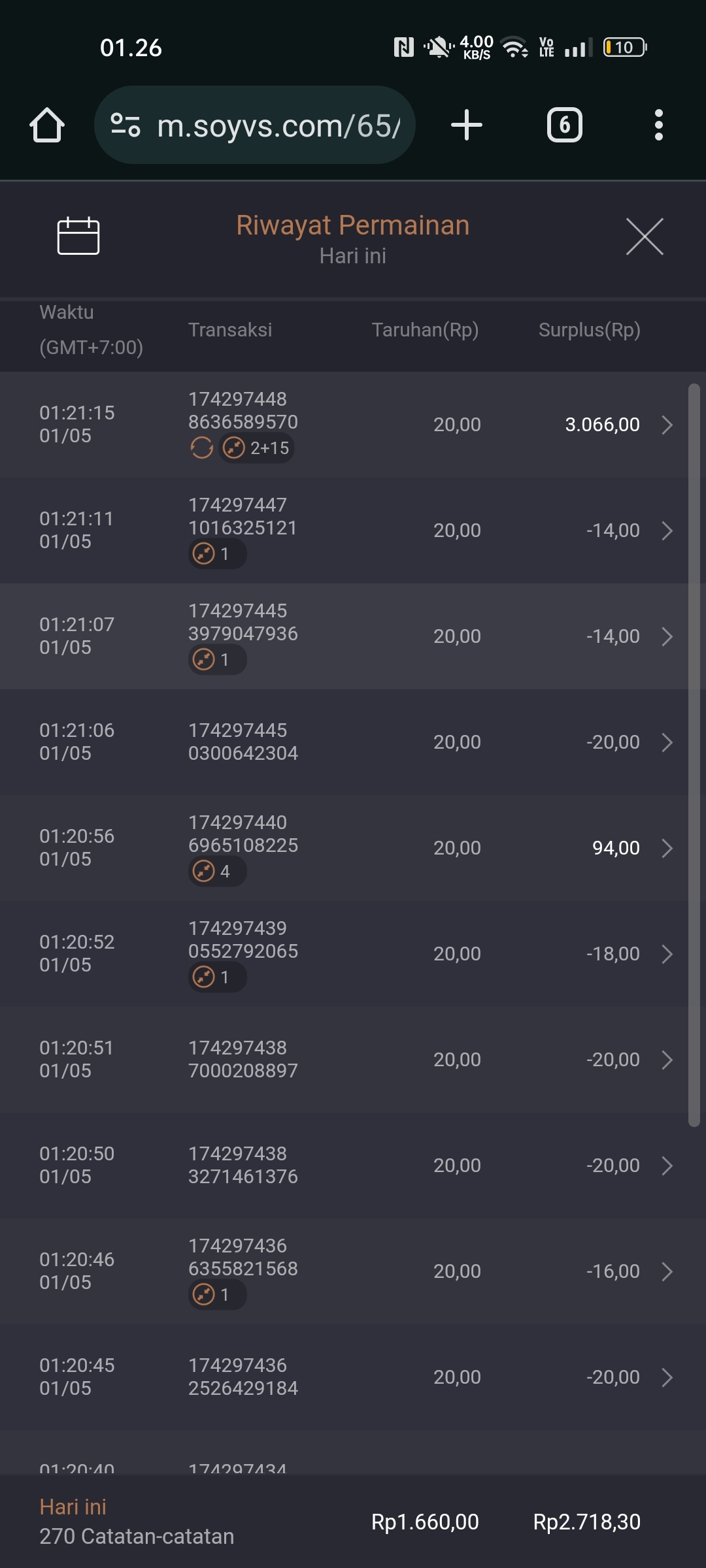Open the tab switcher showing 6
The image size is (706, 1568).
tap(564, 125)
